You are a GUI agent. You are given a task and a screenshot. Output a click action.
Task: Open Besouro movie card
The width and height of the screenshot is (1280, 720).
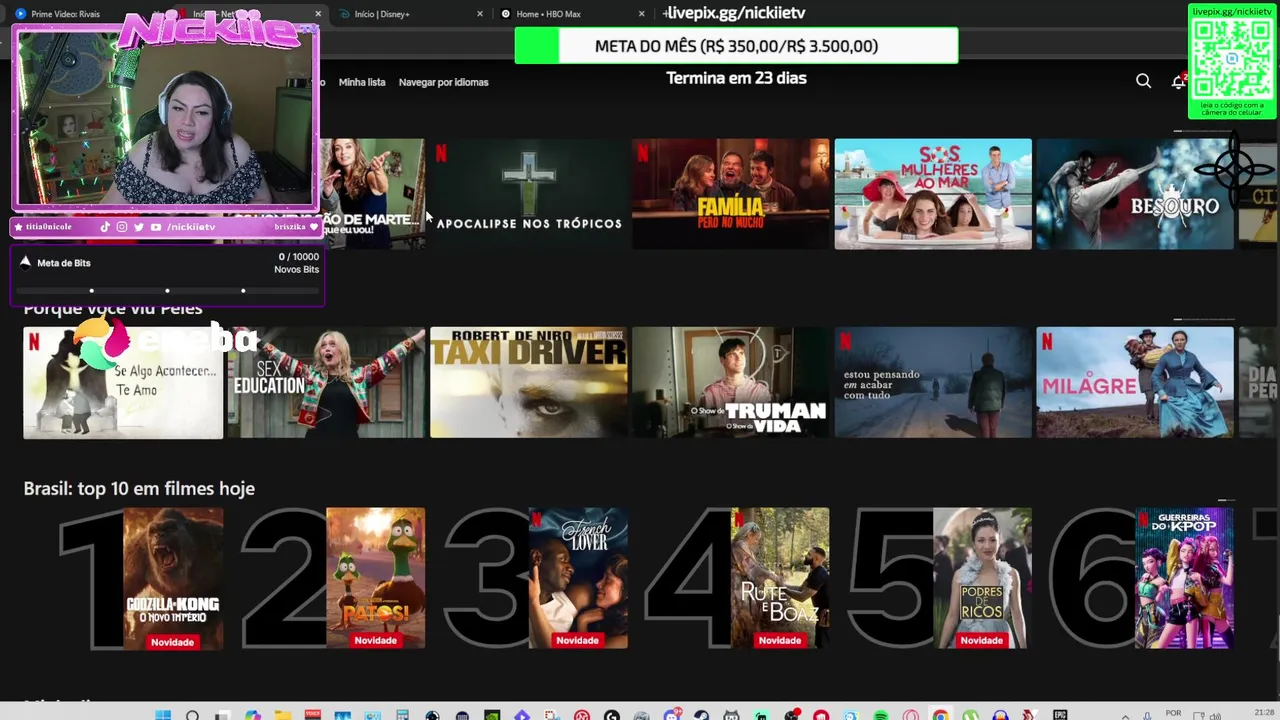pos(1135,194)
